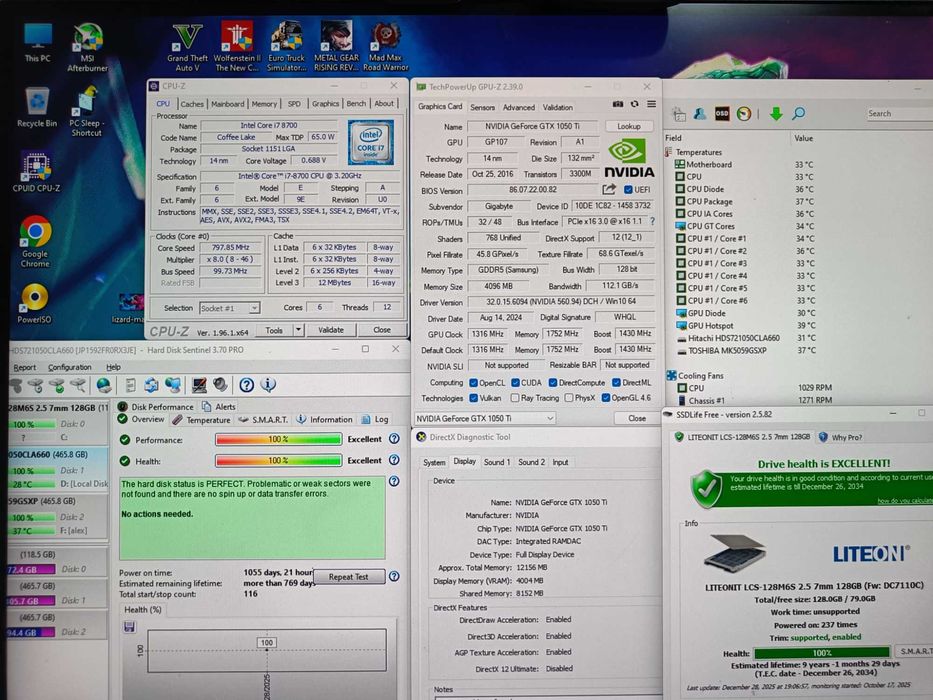This screenshot has width=933, height=700.
Task: Open Hard Disk Sentinel S.M.A.R.T. tab
Action: [264, 420]
